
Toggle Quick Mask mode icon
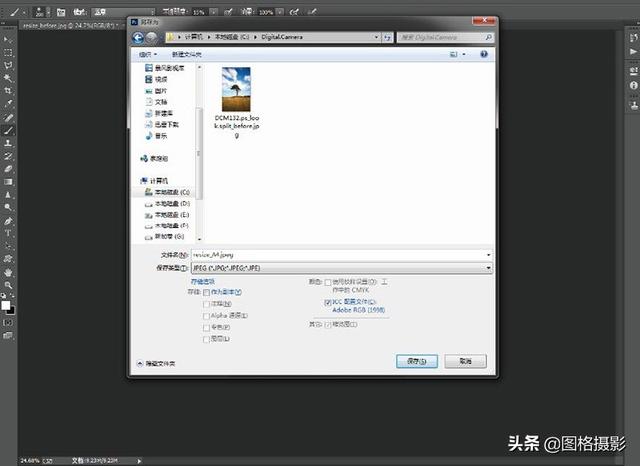[x=7, y=322]
